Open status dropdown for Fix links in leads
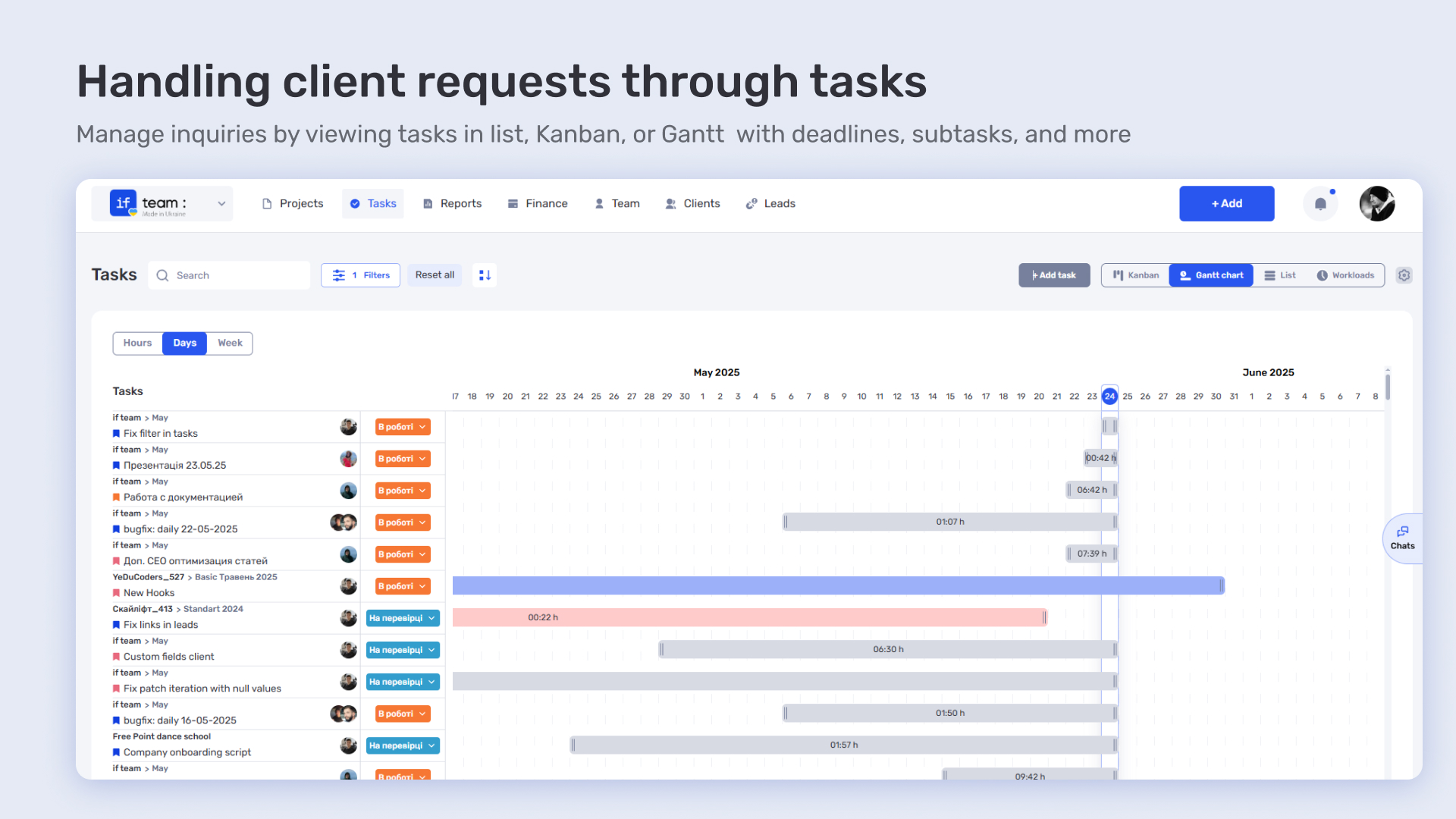 tap(403, 618)
